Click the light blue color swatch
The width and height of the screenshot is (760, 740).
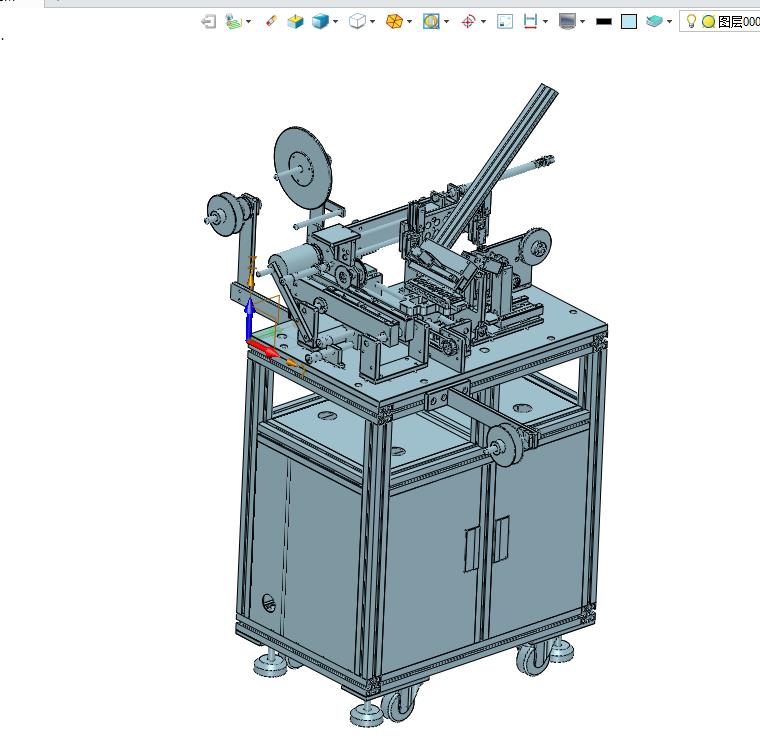[629, 22]
